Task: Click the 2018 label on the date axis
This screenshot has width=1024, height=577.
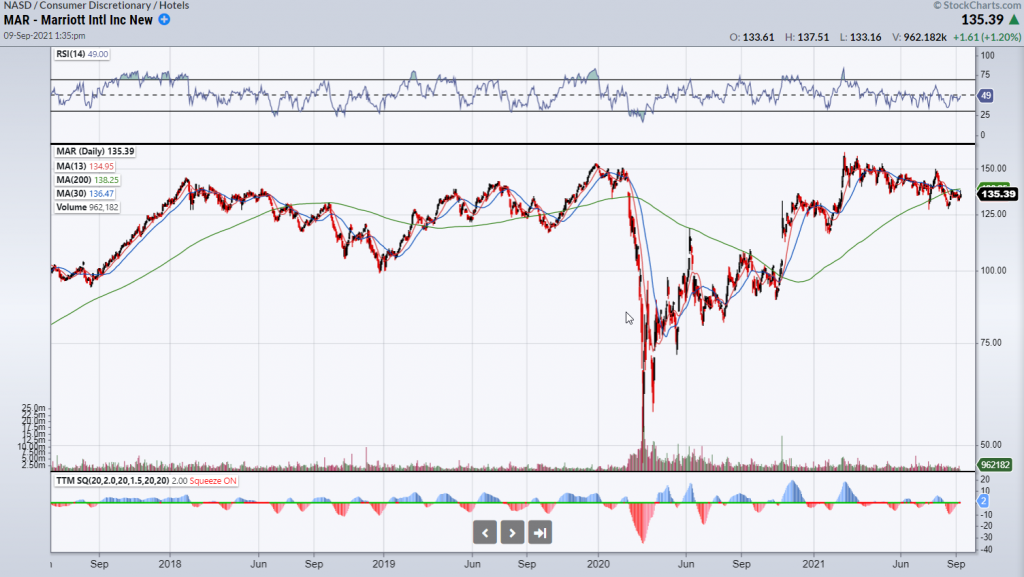Action: click(170, 564)
